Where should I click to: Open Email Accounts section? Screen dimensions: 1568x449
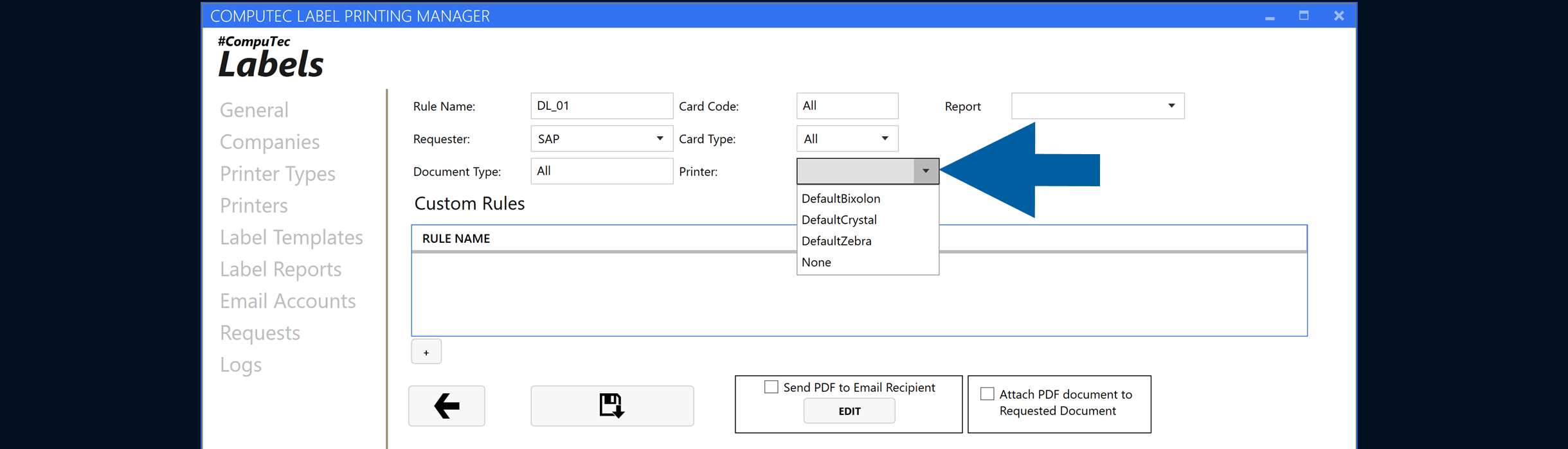(287, 301)
